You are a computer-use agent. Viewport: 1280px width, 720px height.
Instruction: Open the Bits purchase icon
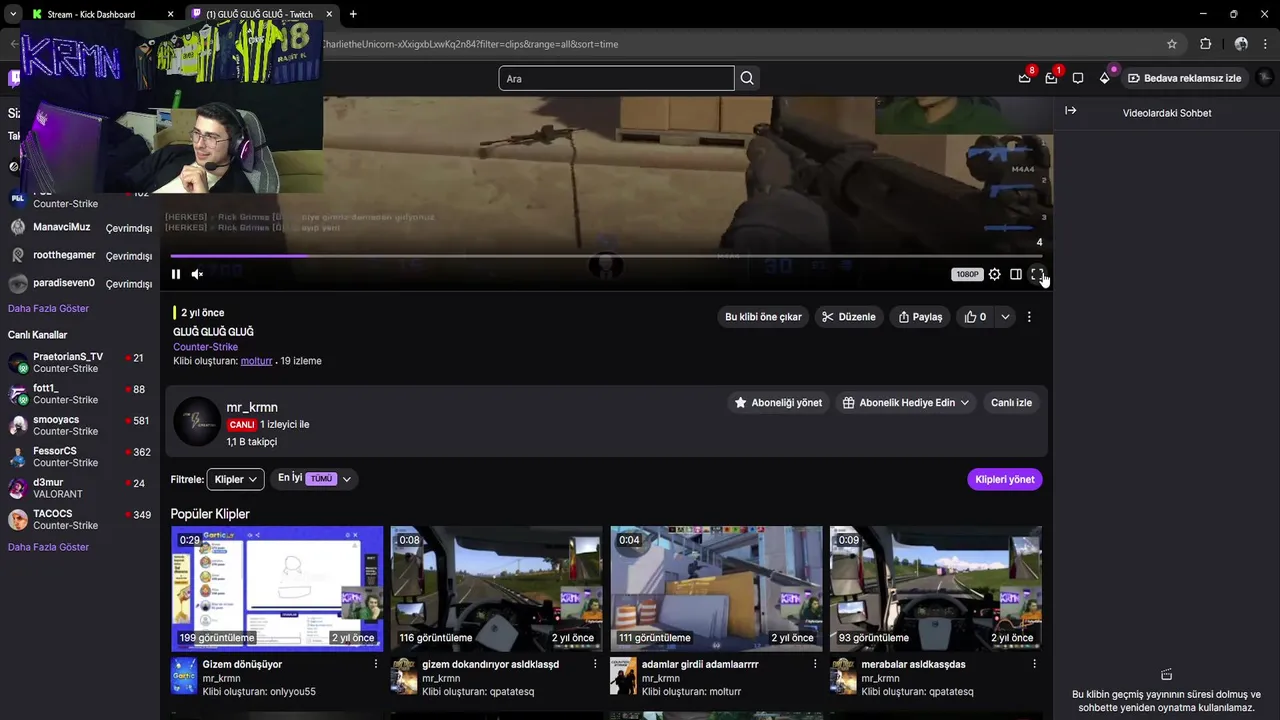click(1105, 78)
